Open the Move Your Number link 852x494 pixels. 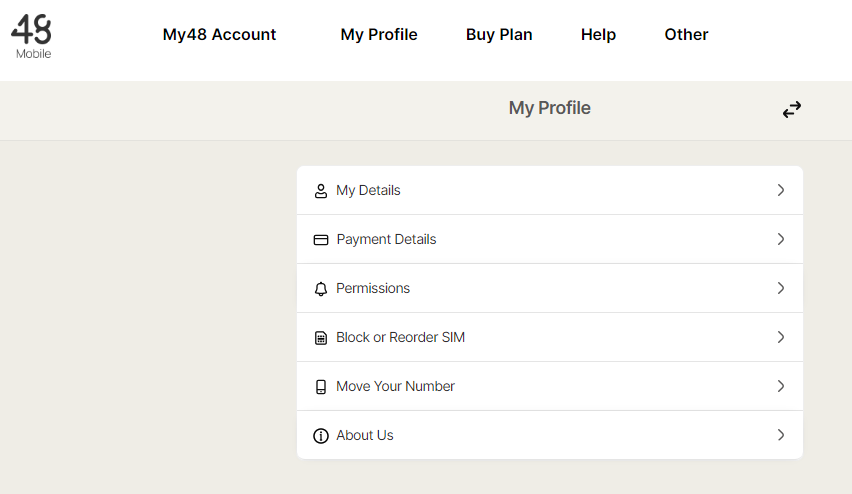coord(395,386)
